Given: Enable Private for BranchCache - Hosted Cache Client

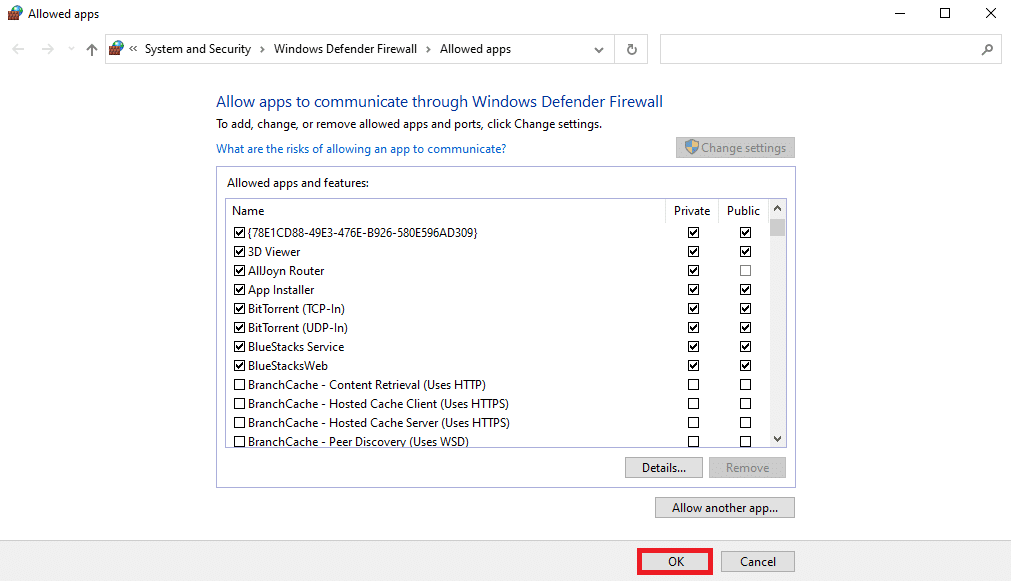Looking at the screenshot, I should tap(693, 404).
